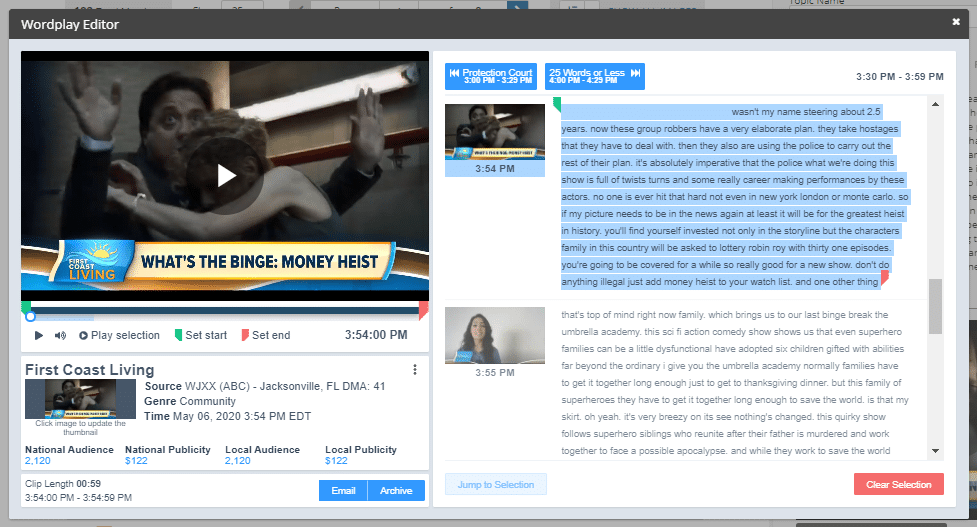This screenshot has height=527, width=977.
Task: Click the Genre Community line
Action: 190,401
